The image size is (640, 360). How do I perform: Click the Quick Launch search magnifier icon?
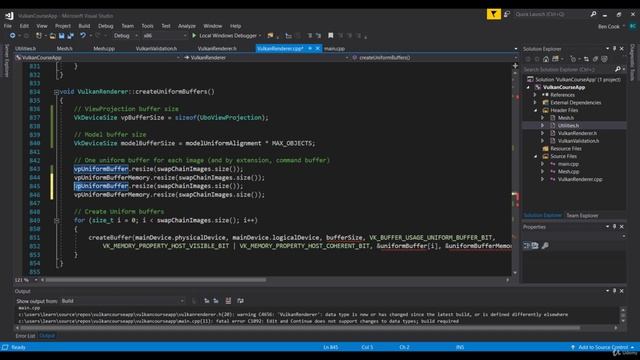point(593,14)
